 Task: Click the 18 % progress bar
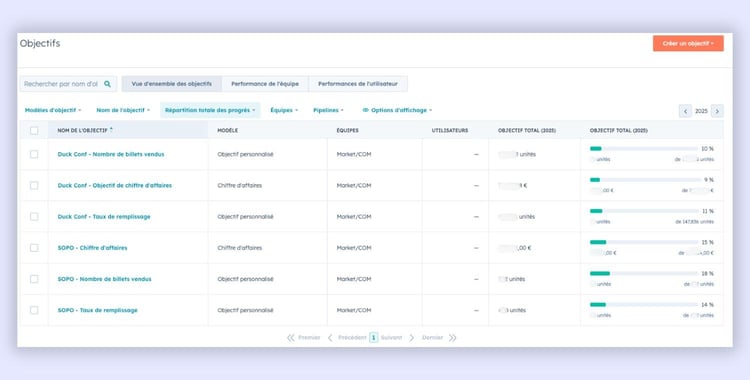[643, 273]
